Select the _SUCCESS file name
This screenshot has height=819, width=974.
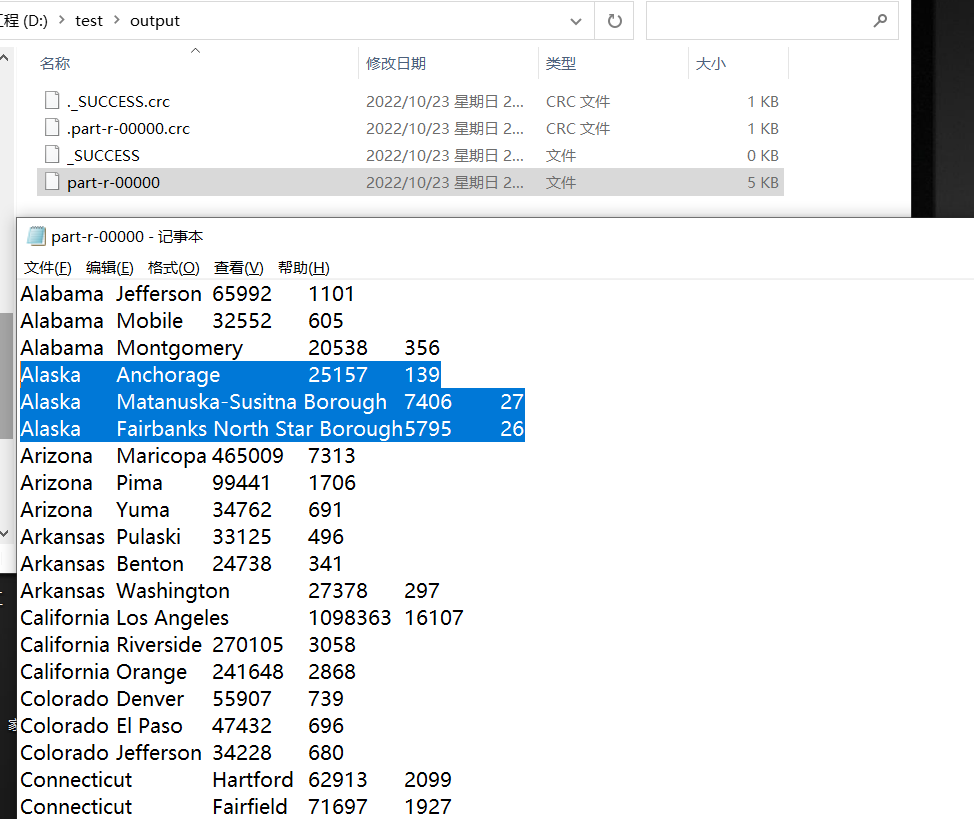click(103, 155)
